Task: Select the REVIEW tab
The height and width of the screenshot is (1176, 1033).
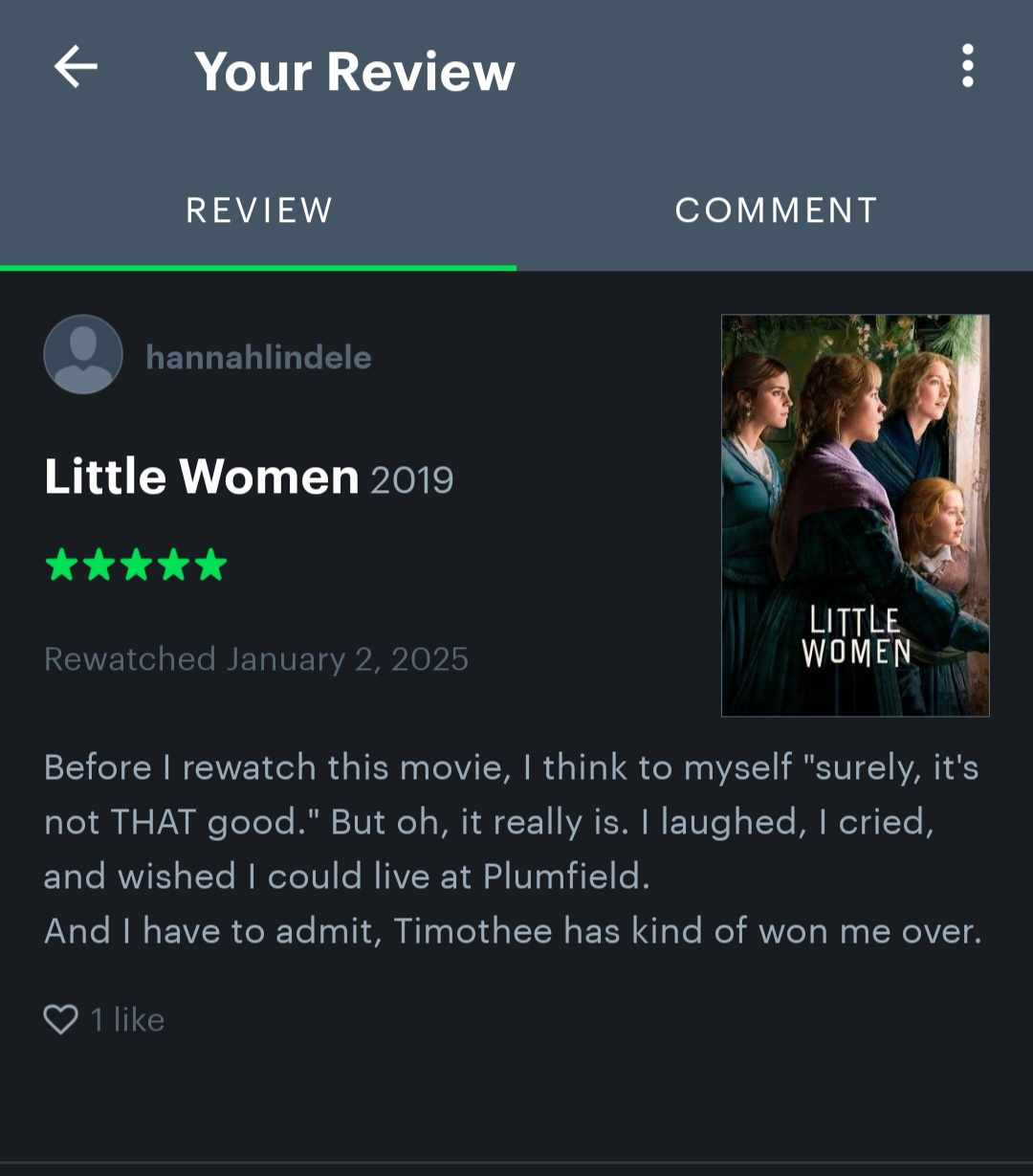Action: point(259,211)
